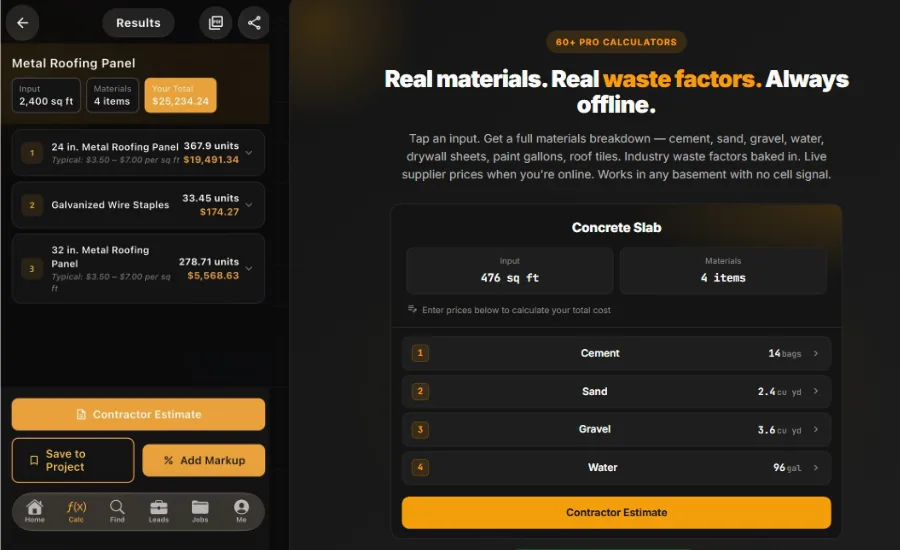Open the Water row chevron
Image resolution: width=900 pixels, height=550 pixels.
click(816, 467)
